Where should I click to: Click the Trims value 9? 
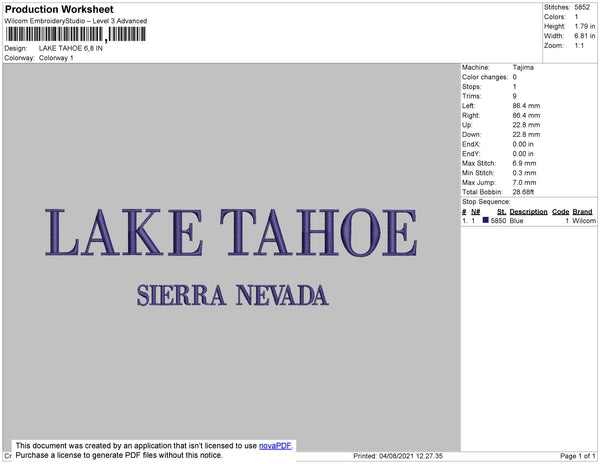(x=514, y=96)
